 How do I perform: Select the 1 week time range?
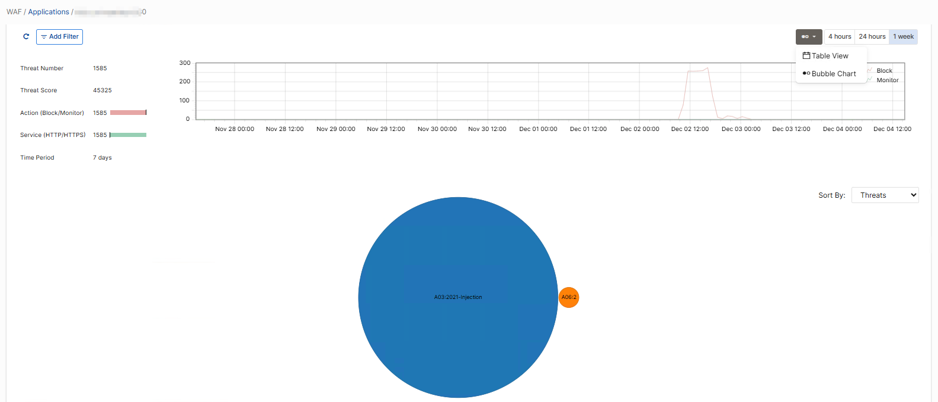click(903, 36)
